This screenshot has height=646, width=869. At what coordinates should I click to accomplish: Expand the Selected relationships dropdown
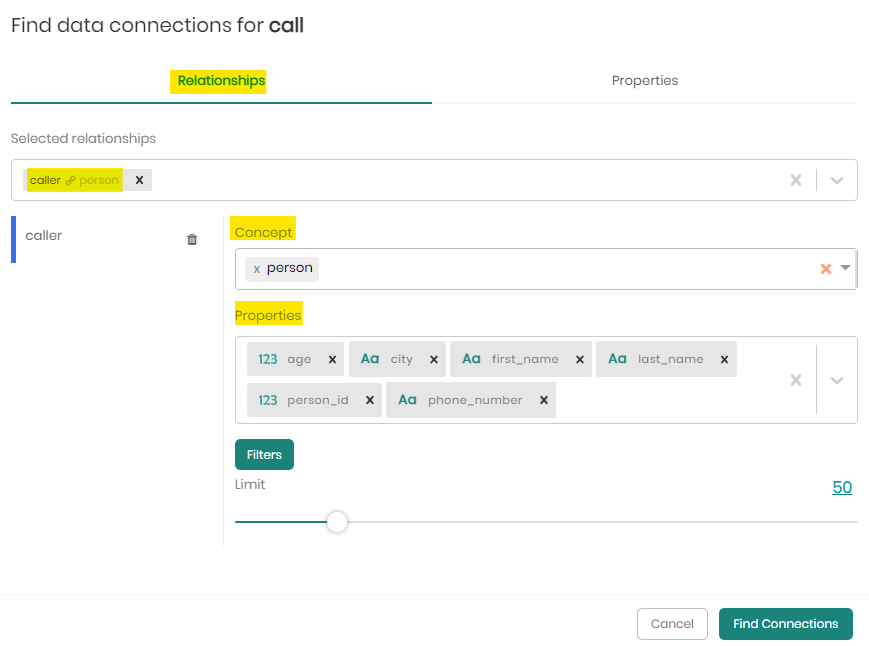(x=837, y=180)
